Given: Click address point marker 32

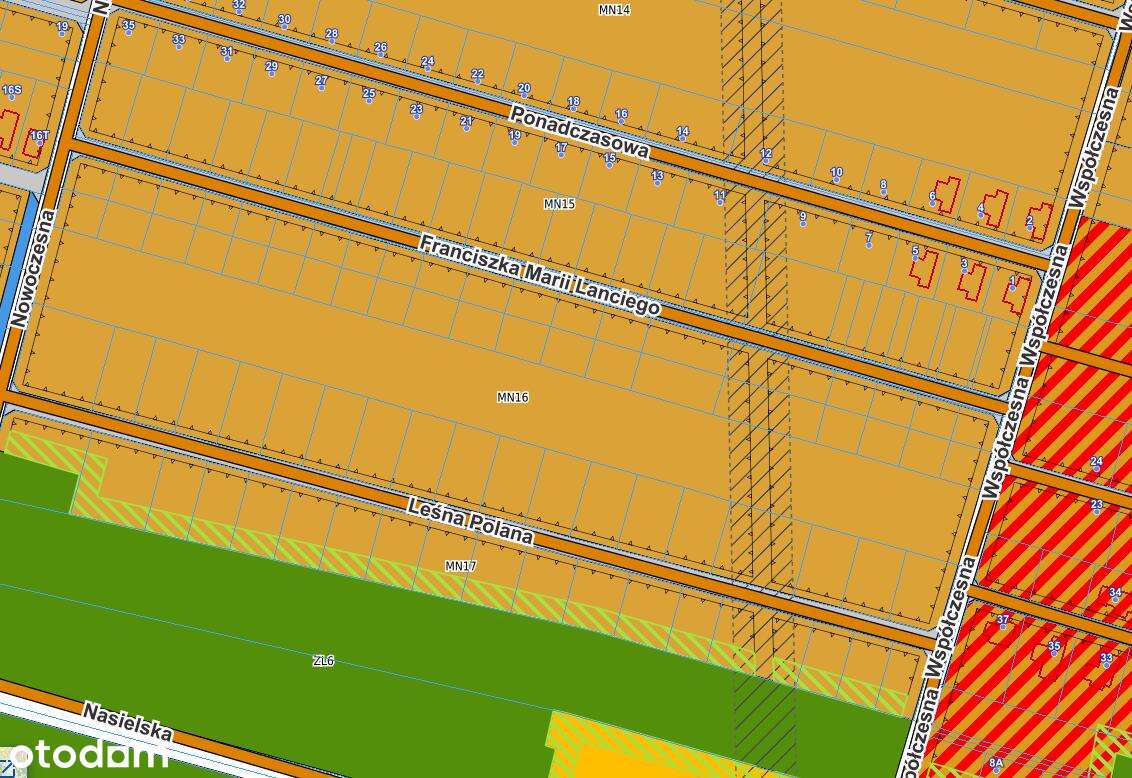Looking at the screenshot, I should (x=239, y=6).
